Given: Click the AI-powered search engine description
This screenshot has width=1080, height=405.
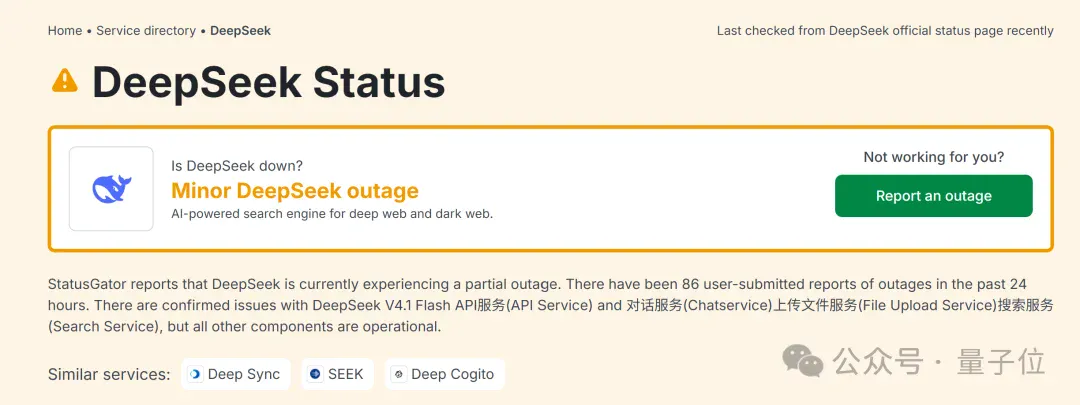Looking at the screenshot, I should 332,214.
